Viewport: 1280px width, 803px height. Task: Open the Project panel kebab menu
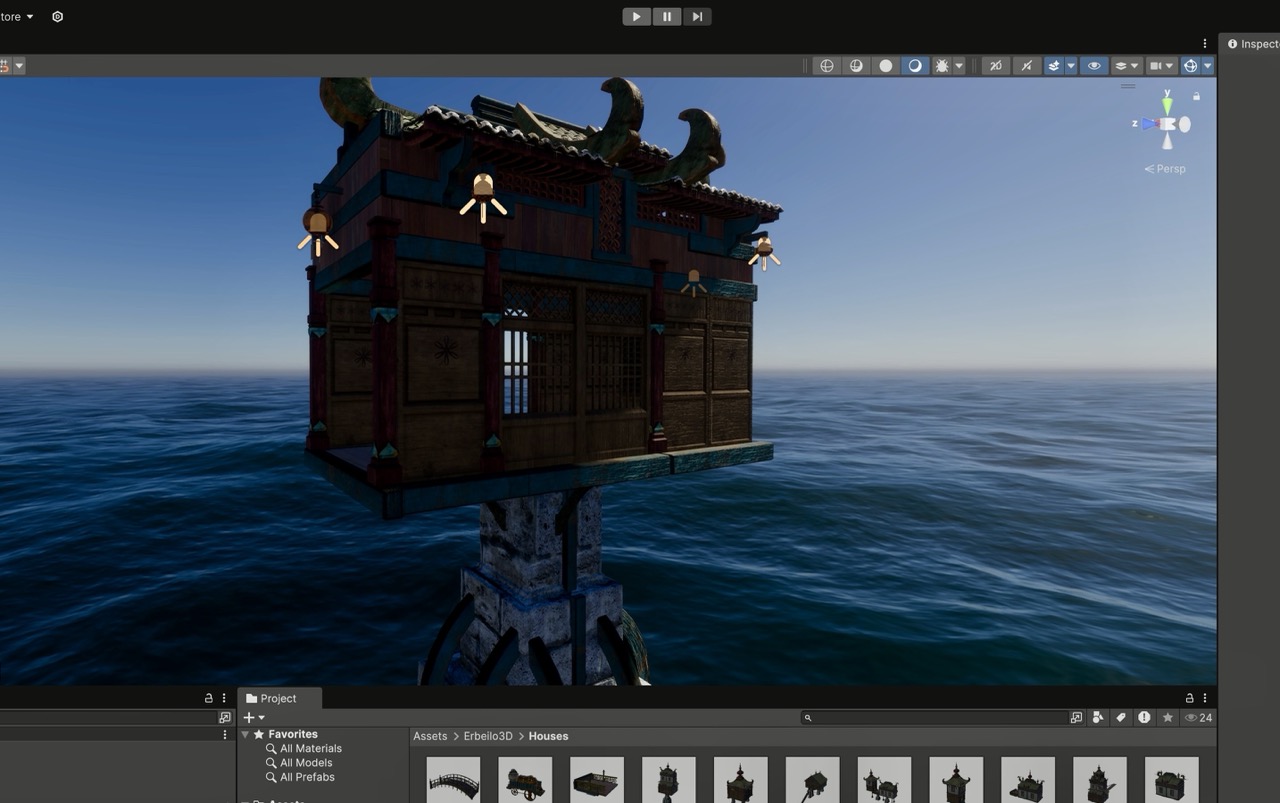tap(1205, 698)
